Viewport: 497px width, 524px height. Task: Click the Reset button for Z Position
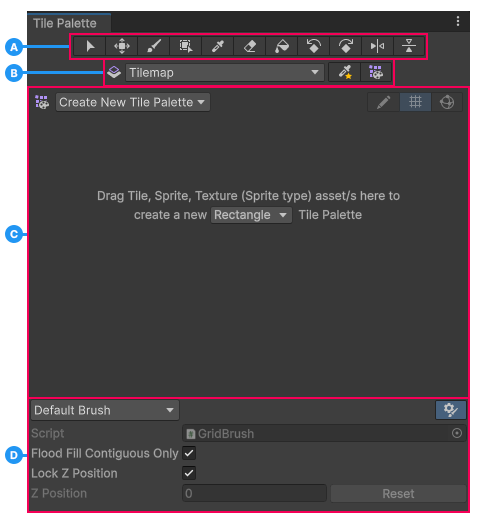pos(398,494)
